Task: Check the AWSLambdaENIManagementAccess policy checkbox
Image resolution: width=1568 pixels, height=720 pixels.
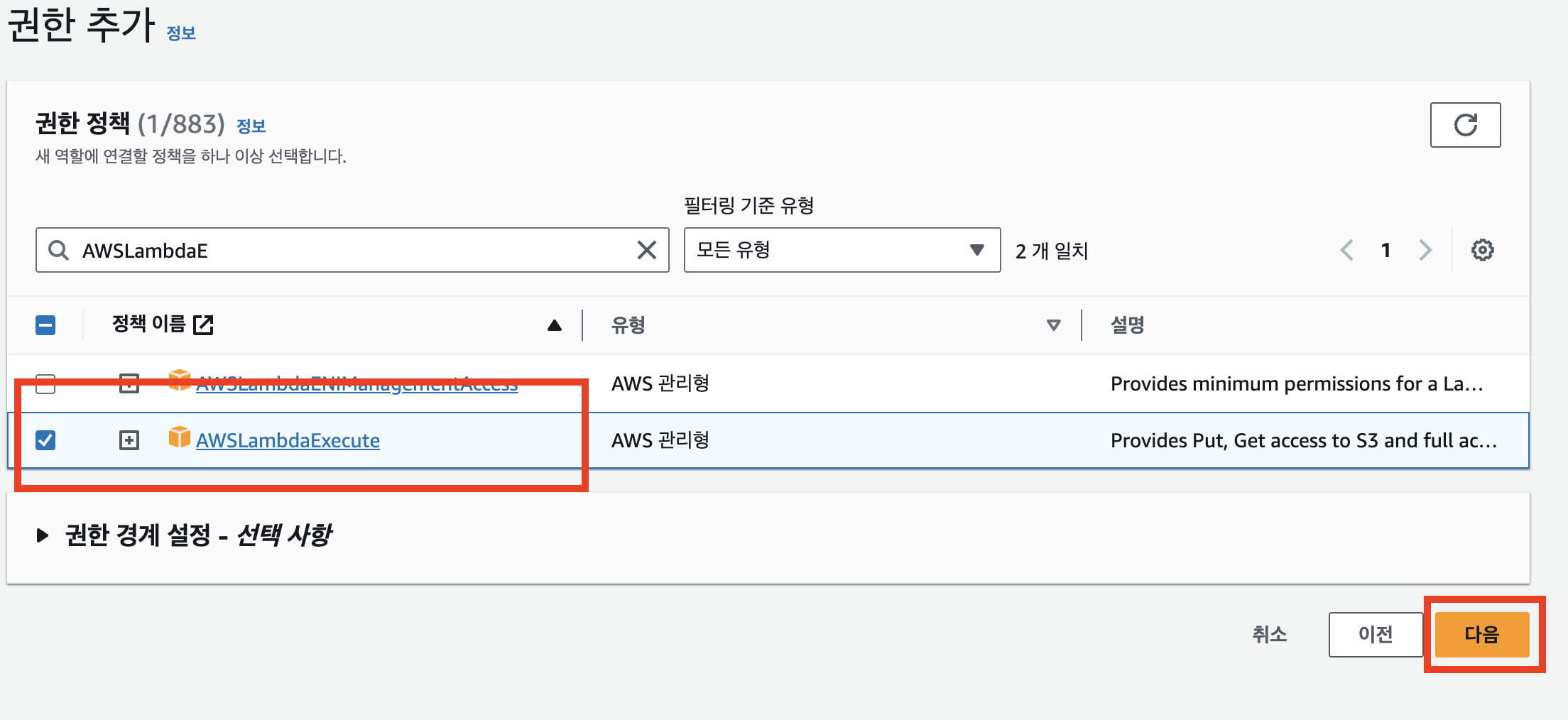Action: [x=45, y=383]
